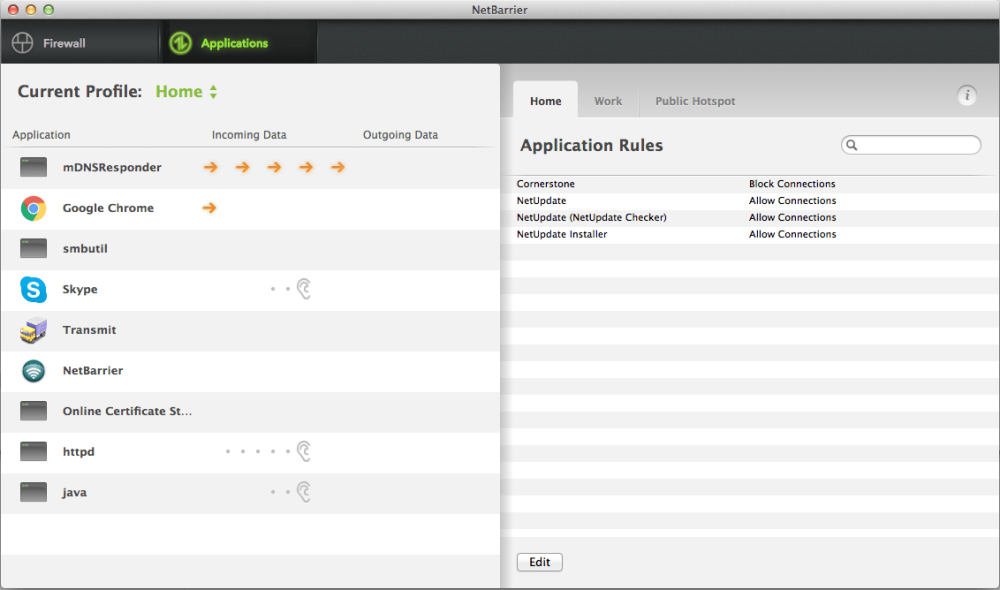Click the Transmit truck icon
1000x590 pixels.
point(33,330)
